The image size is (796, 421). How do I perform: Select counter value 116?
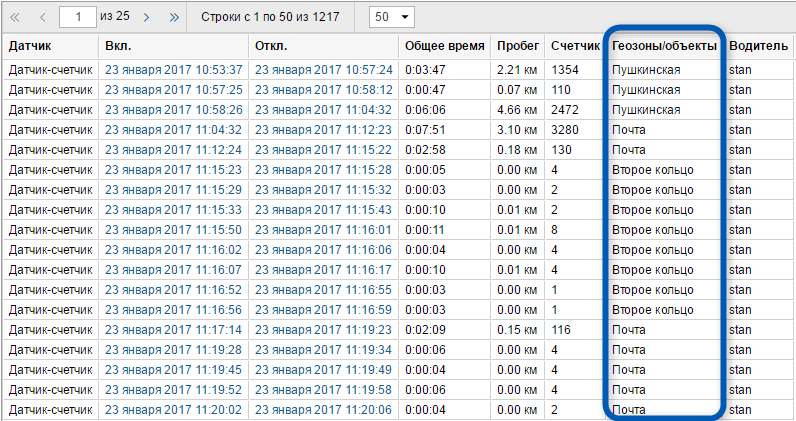pyautogui.click(x=561, y=330)
